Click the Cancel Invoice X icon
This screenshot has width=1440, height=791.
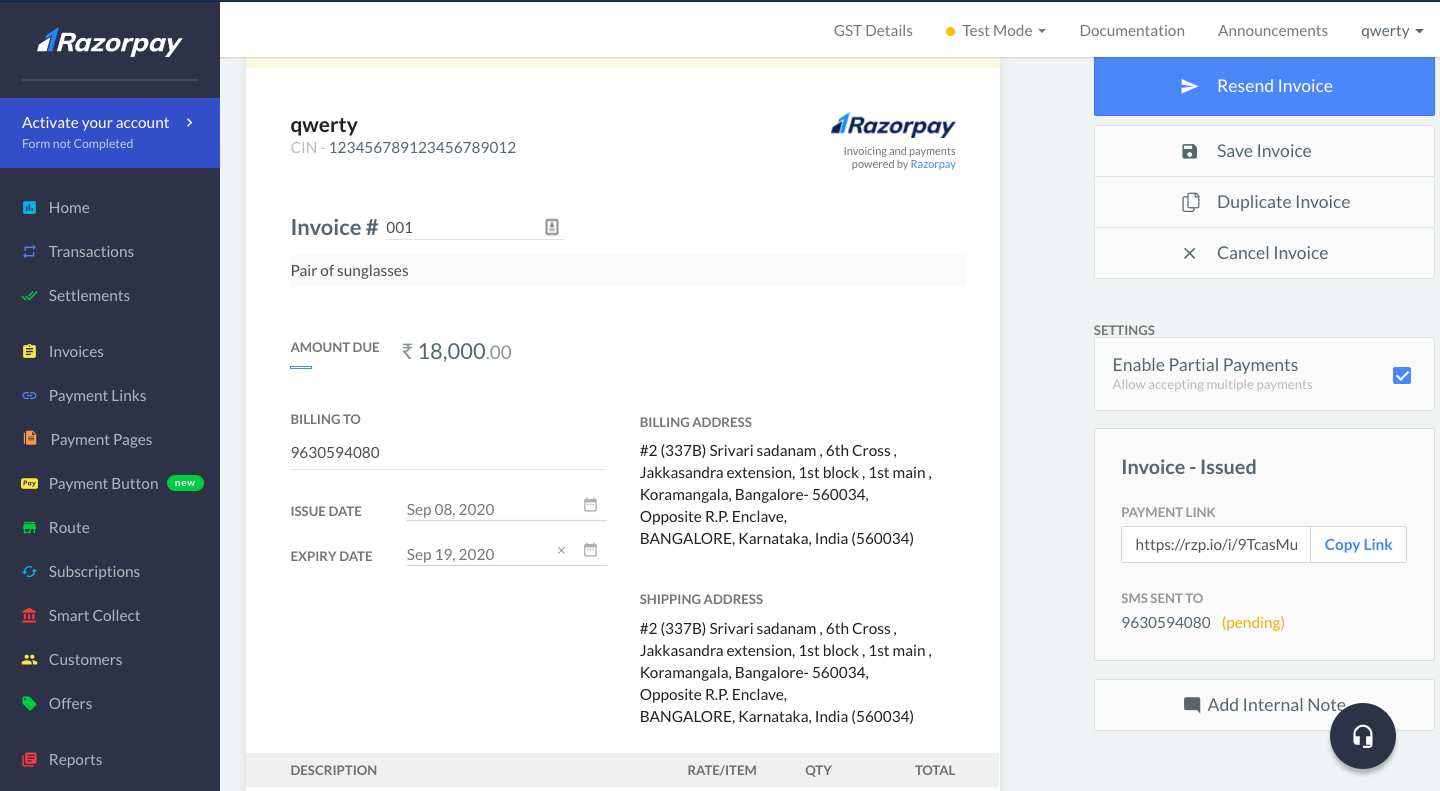pyautogui.click(x=1189, y=253)
